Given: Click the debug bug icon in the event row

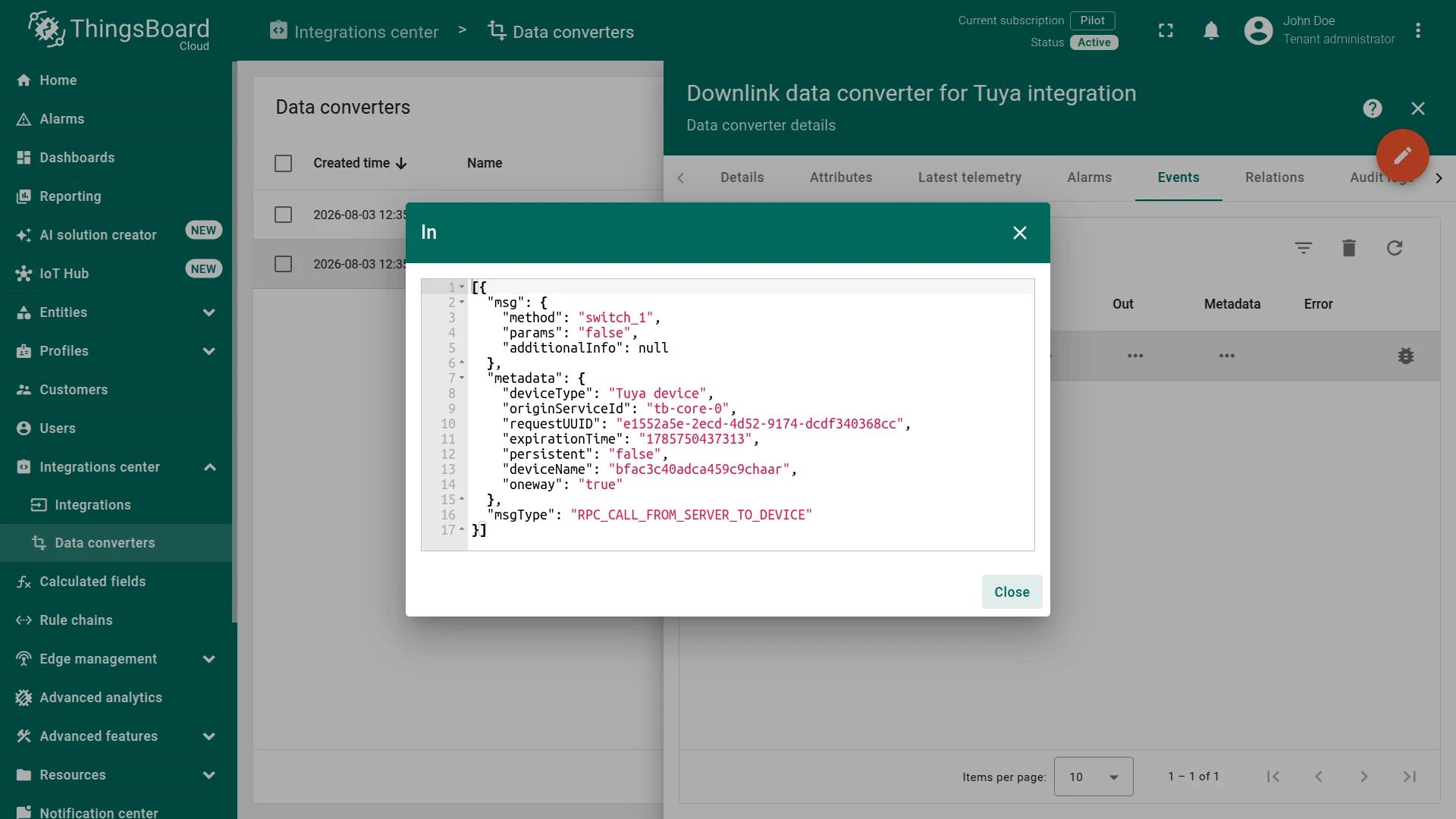Looking at the screenshot, I should tap(1405, 356).
